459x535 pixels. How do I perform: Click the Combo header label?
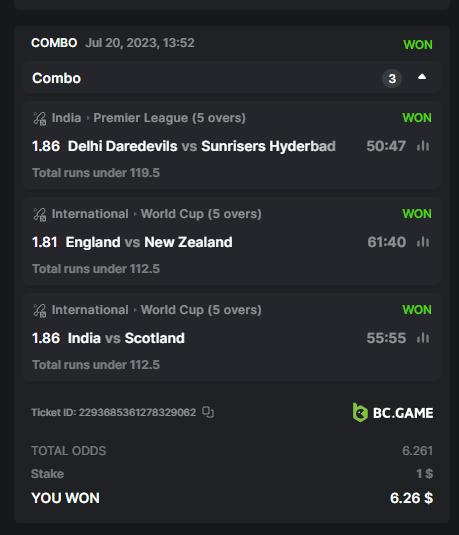point(56,78)
